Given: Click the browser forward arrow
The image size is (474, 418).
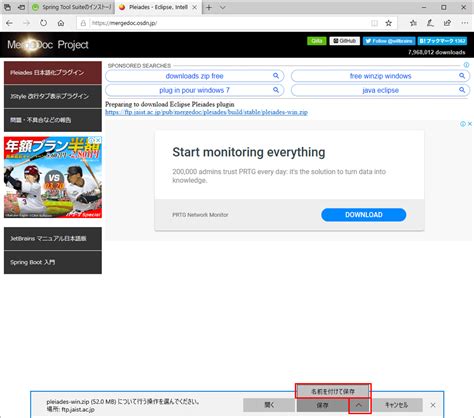Looking at the screenshot, I should 26,23.
